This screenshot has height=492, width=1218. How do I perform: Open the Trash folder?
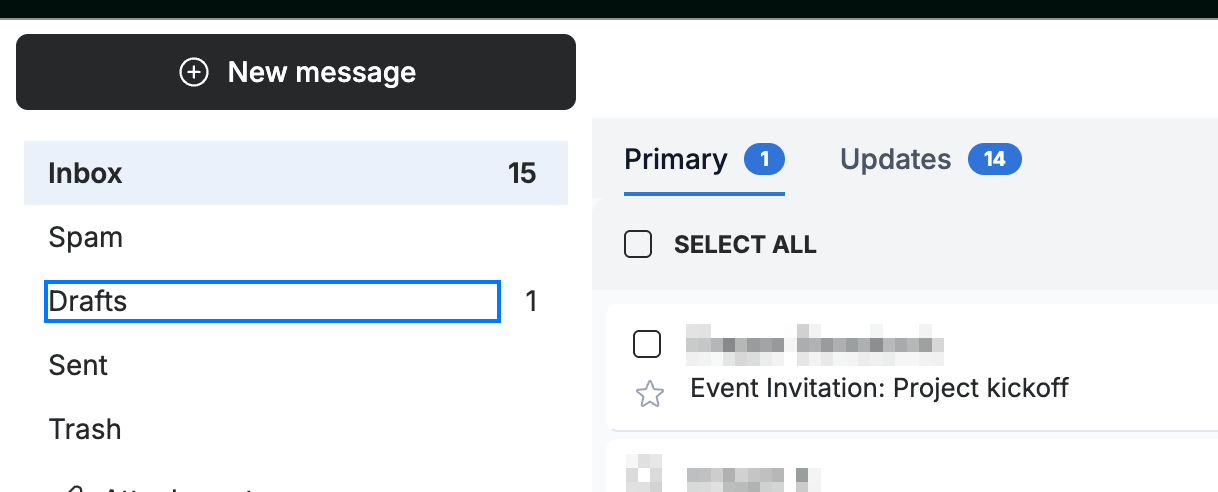pyautogui.click(x=296, y=429)
